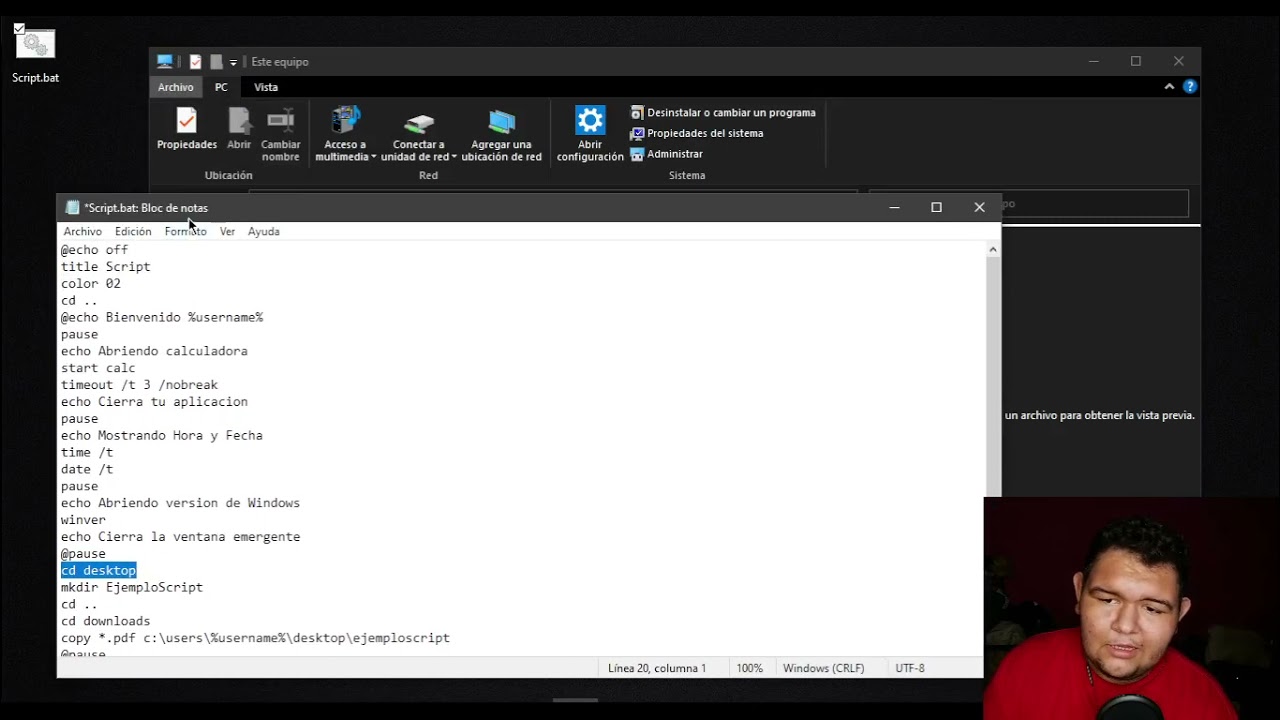Click the "cd downloads" line

106,621
